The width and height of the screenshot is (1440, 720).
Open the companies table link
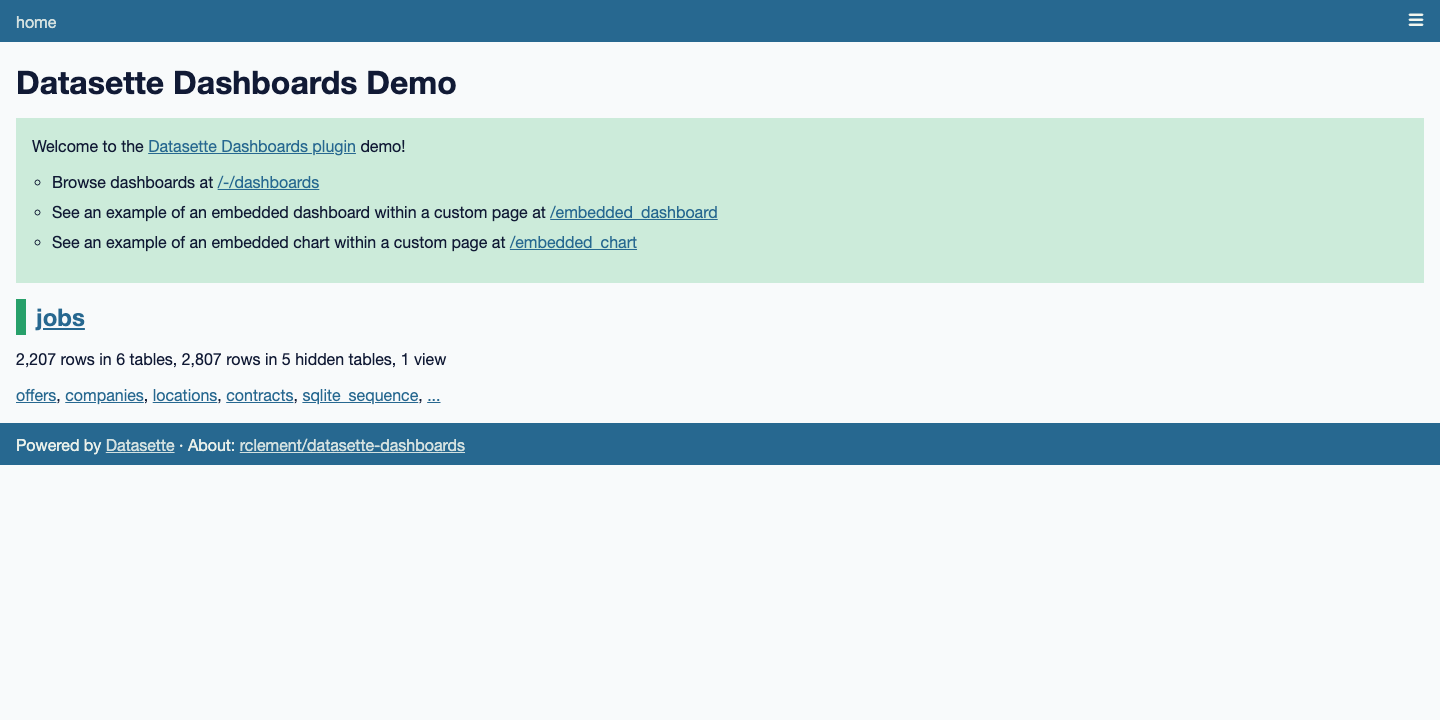(104, 395)
